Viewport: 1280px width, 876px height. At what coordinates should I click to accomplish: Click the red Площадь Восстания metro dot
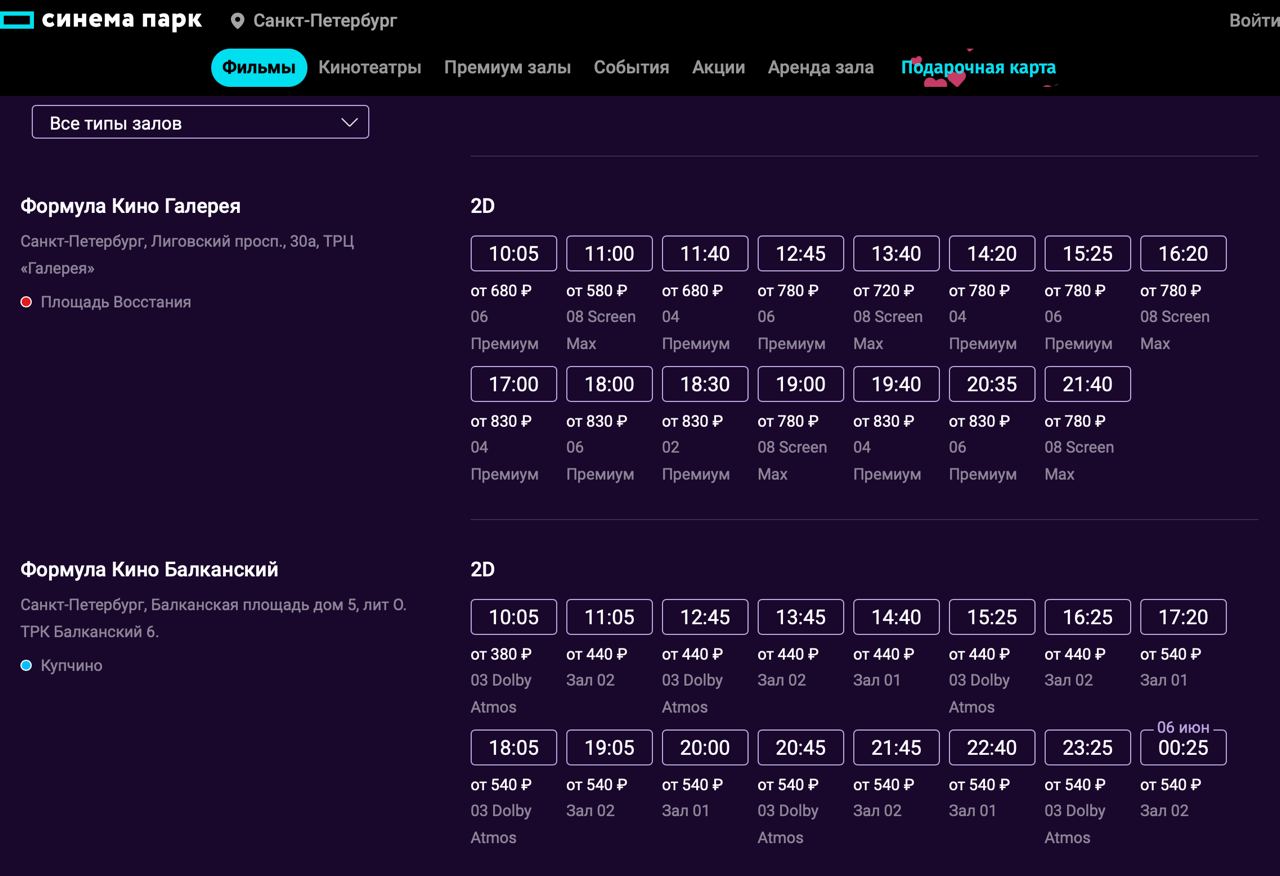click(x=26, y=302)
